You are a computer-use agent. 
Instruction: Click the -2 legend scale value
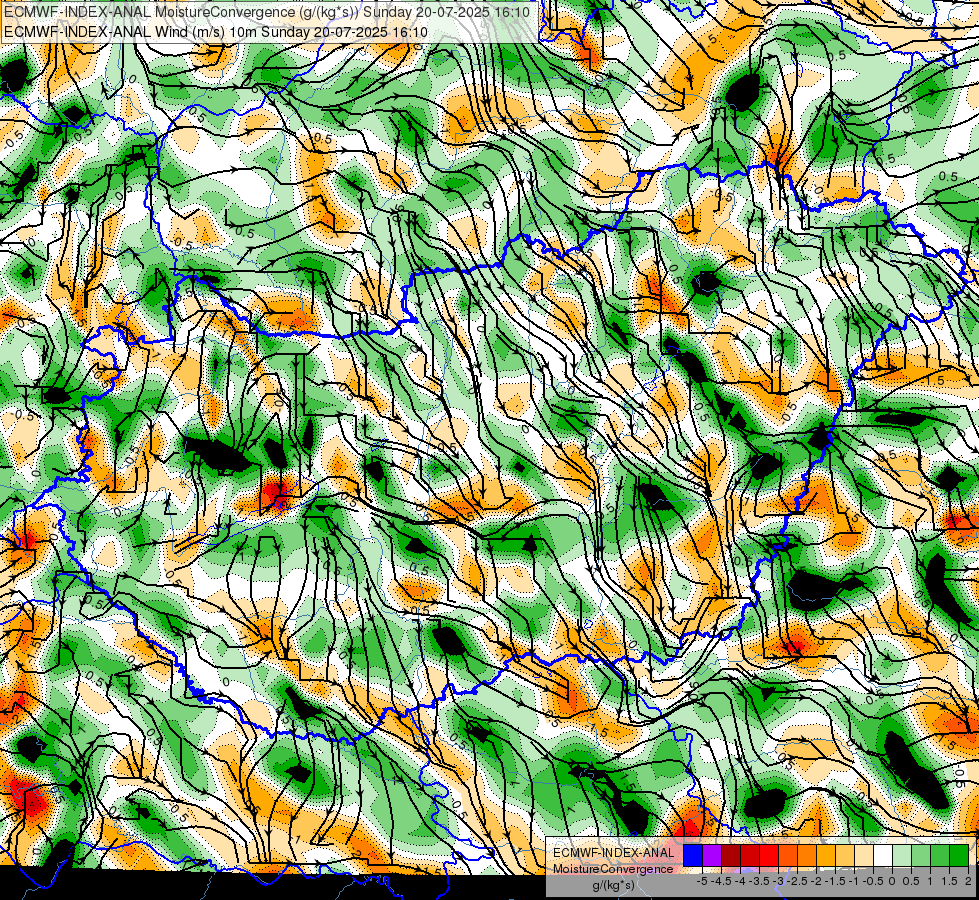tap(816, 881)
